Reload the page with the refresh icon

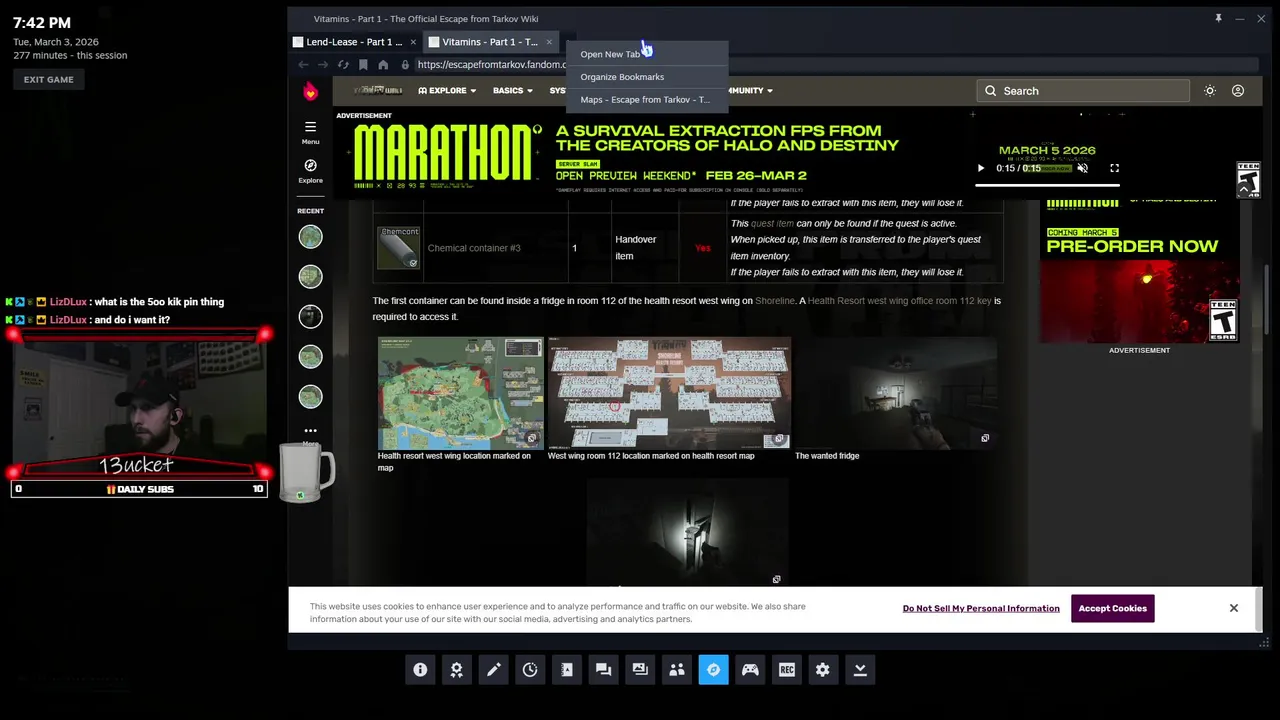[x=343, y=65]
